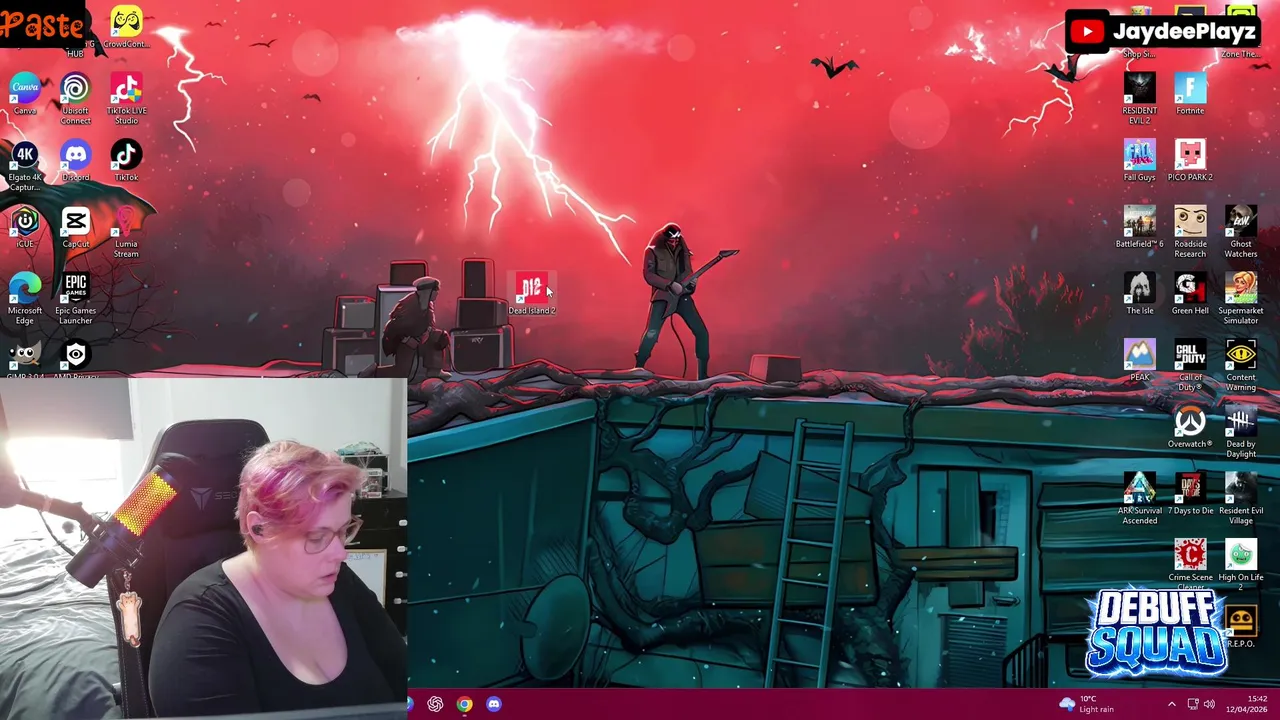1280x720 pixels.
Task: Launch R.E.P.O. from the desktop
Action: click(x=1241, y=627)
